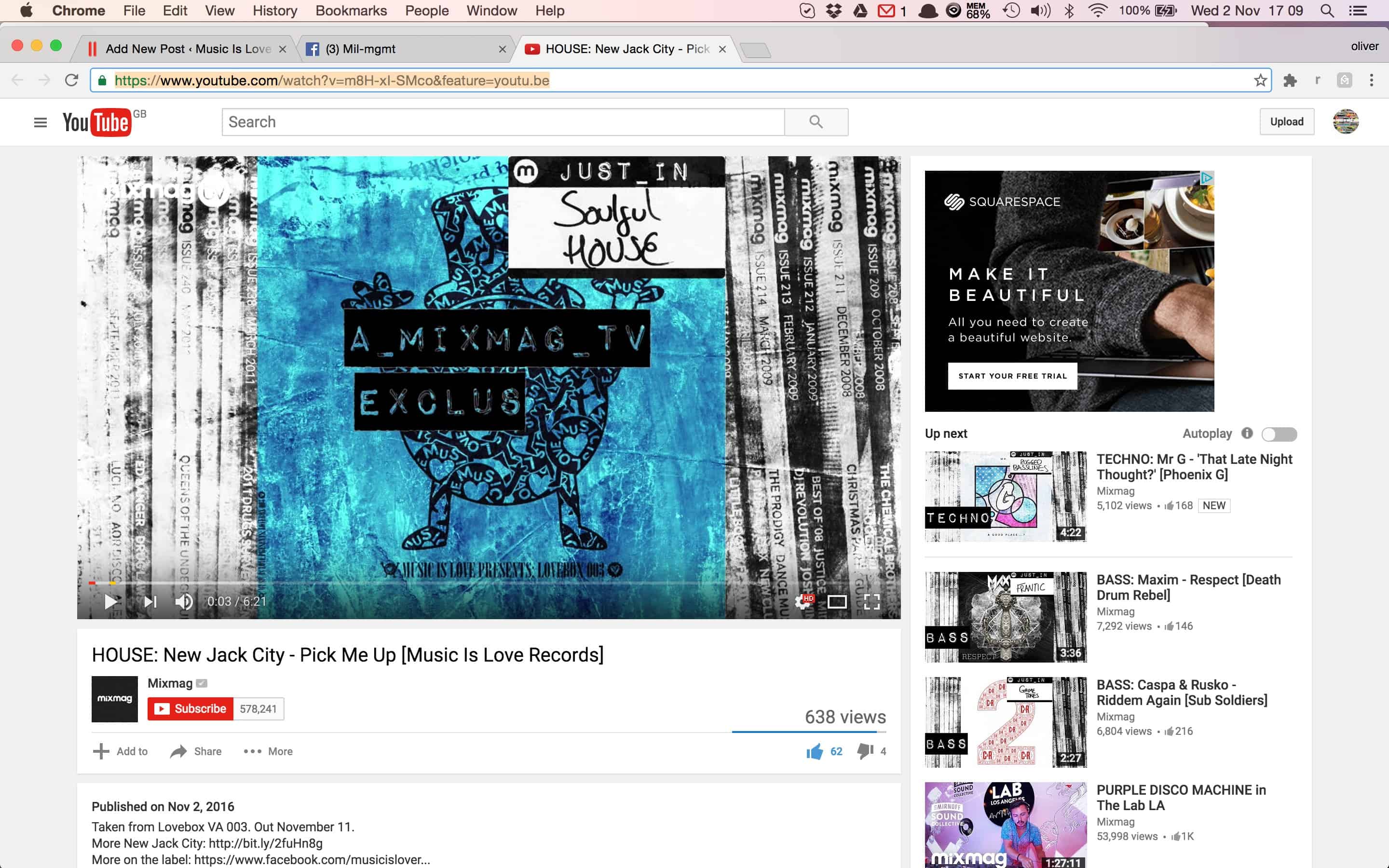Dislike the video with thumbs down
The image size is (1389, 868).
pyautogui.click(x=865, y=751)
